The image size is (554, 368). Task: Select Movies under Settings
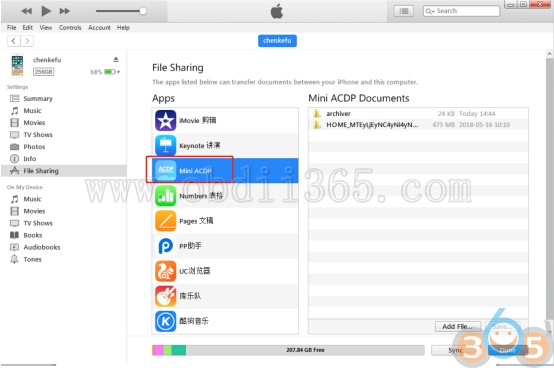tap(34, 123)
